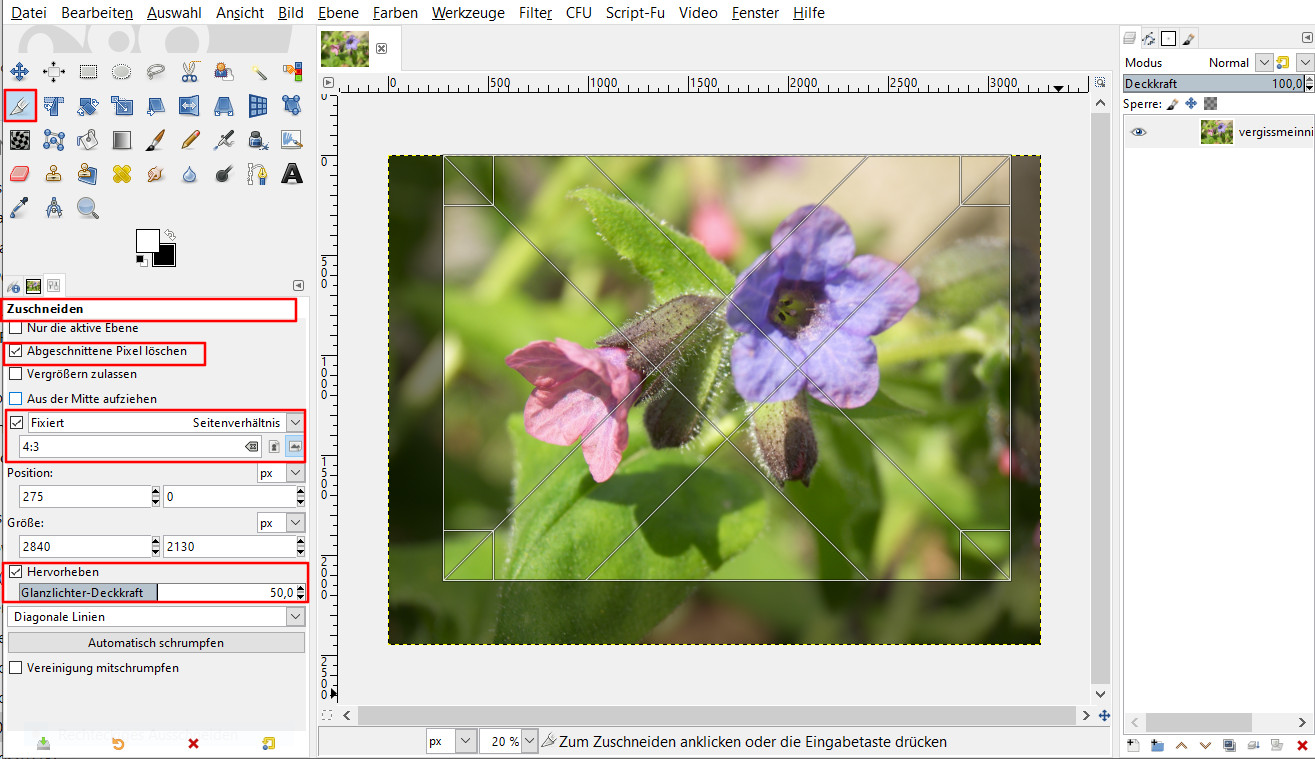The image size is (1315, 759).
Task: Select the Eraser tool
Action: click(x=20, y=174)
